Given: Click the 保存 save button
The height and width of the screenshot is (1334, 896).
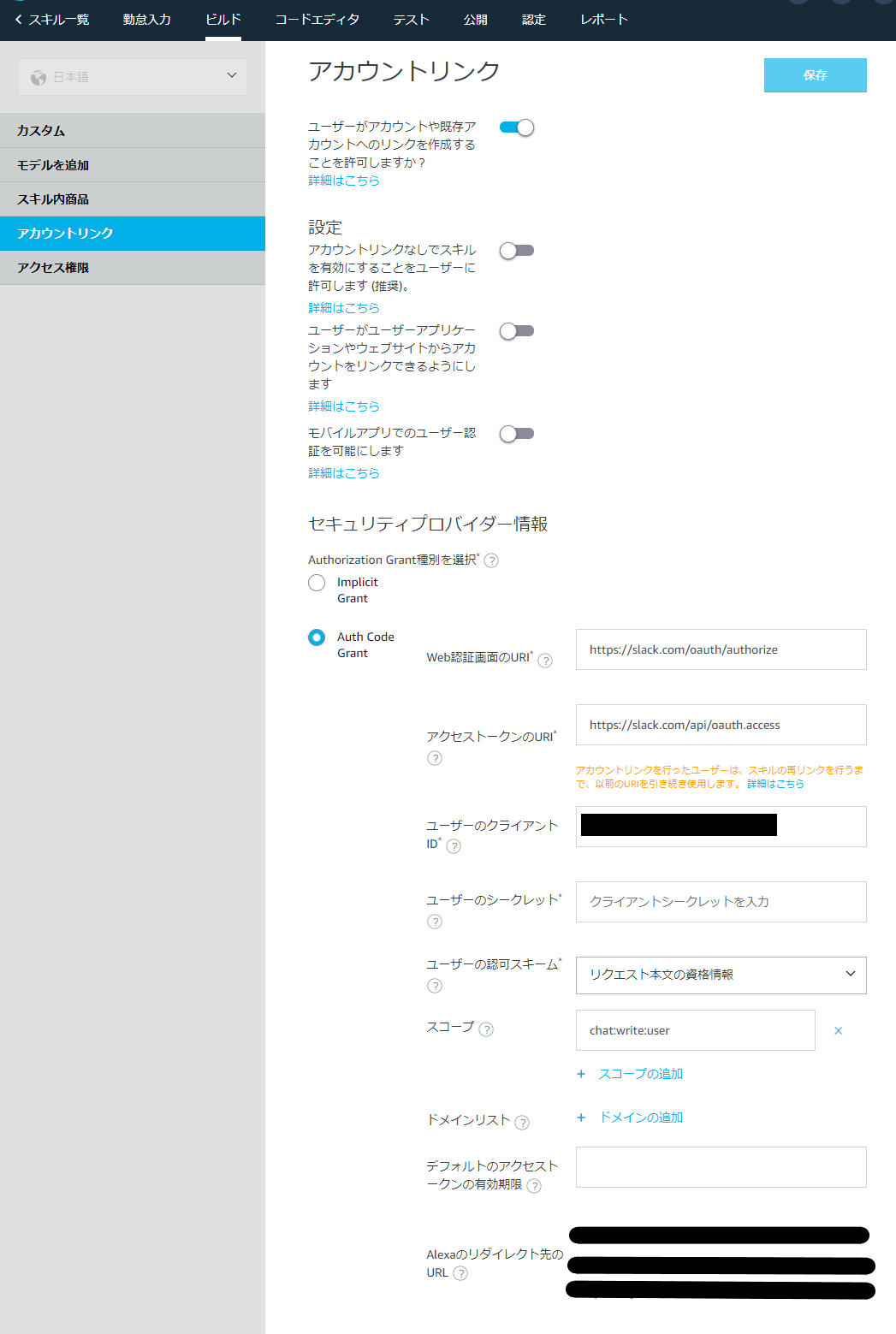Looking at the screenshot, I should (815, 75).
